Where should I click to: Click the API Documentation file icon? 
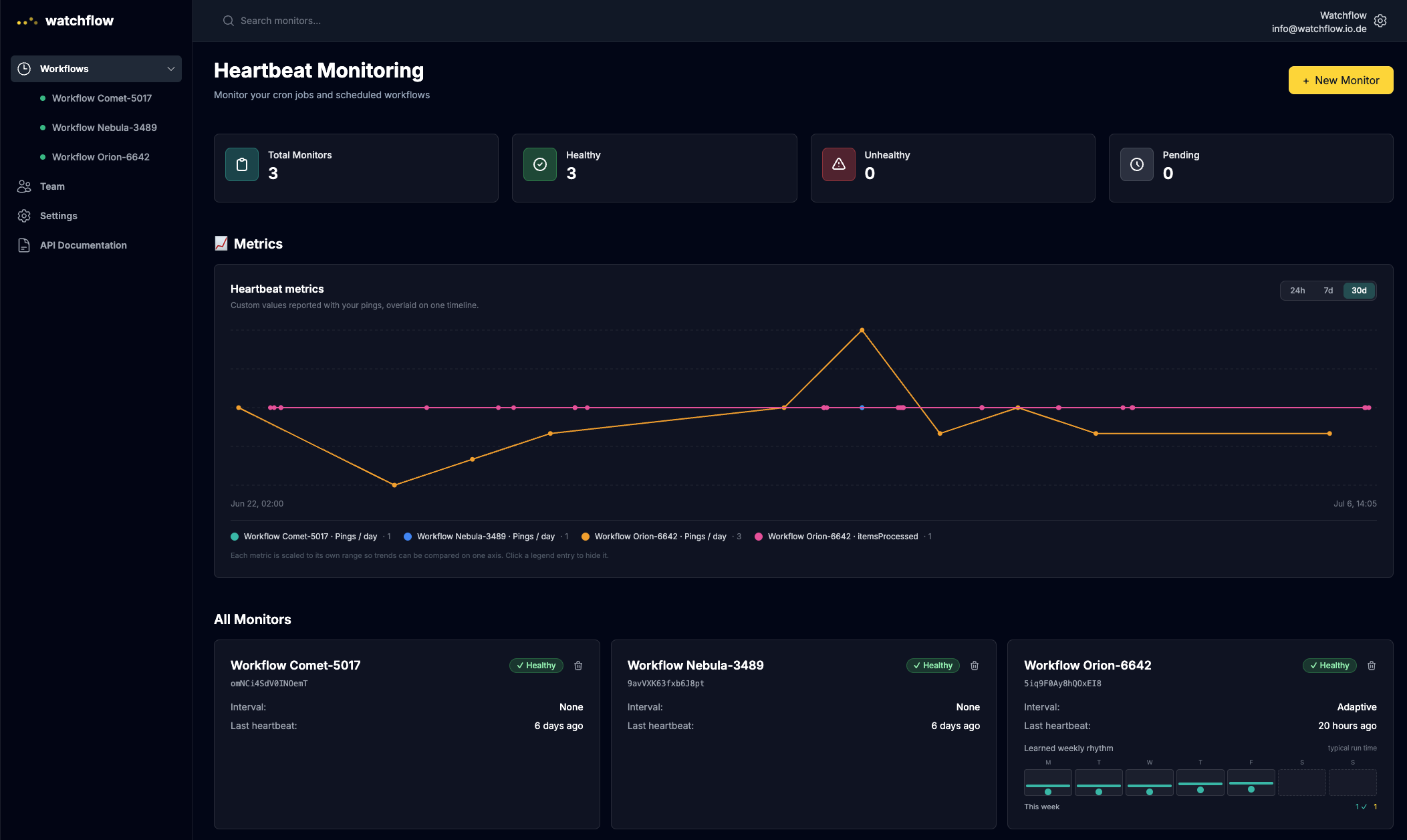coord(24,245)
